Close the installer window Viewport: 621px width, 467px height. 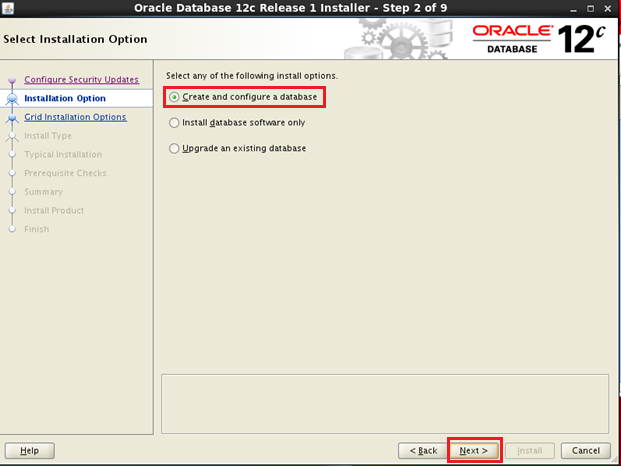tap(608, 9)
